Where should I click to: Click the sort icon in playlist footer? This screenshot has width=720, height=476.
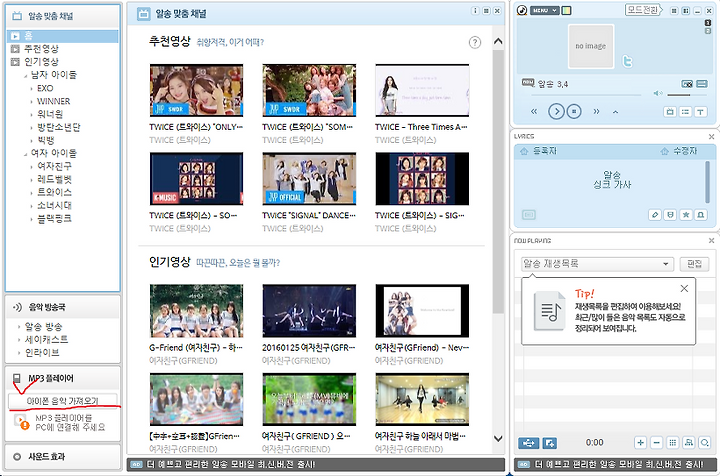coord(689,442)
